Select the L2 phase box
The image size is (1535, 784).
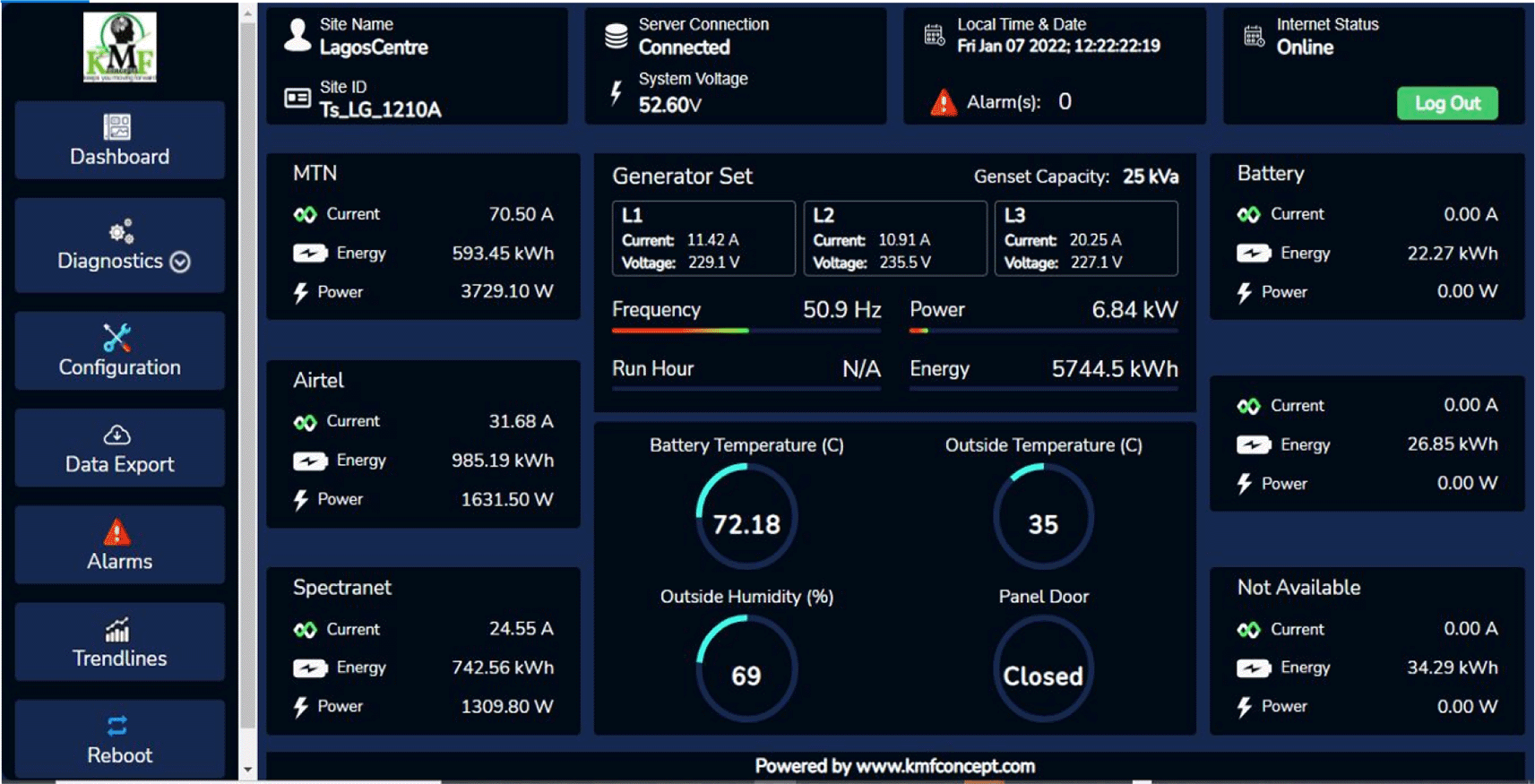coord(895,238)
